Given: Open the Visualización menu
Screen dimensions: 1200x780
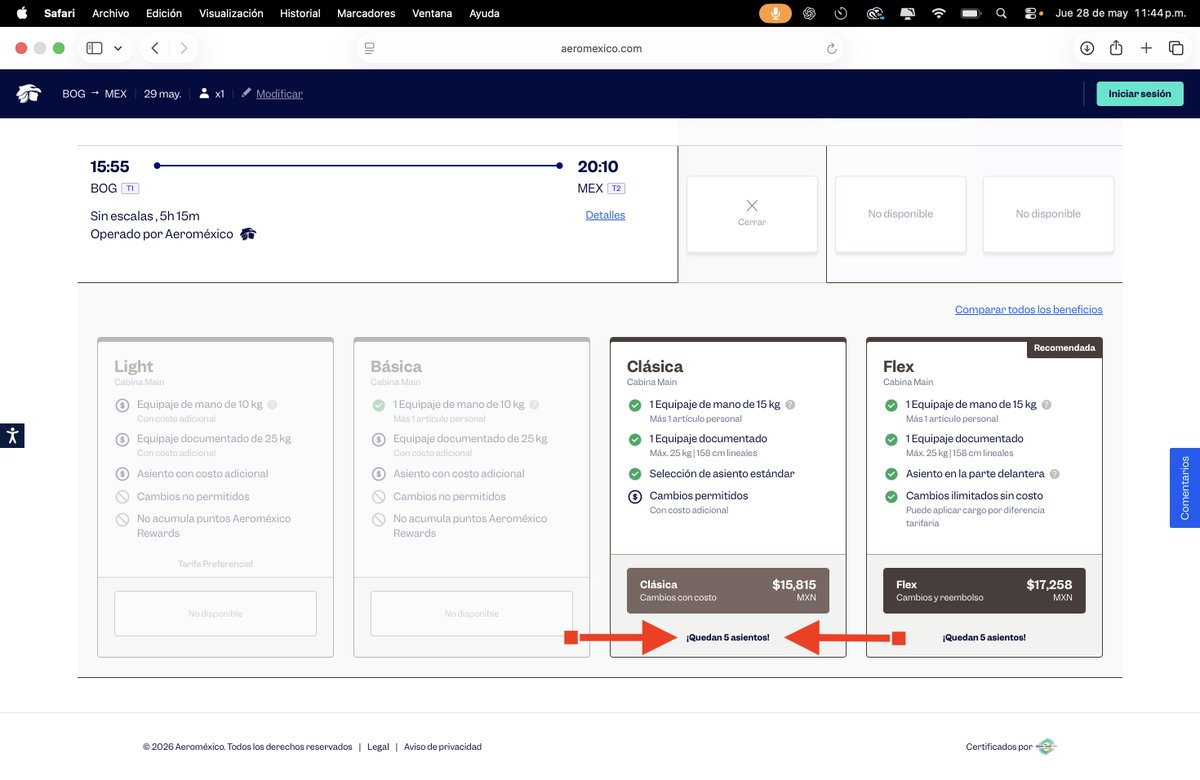Looking at the screenshot, I should pos(231,13).
